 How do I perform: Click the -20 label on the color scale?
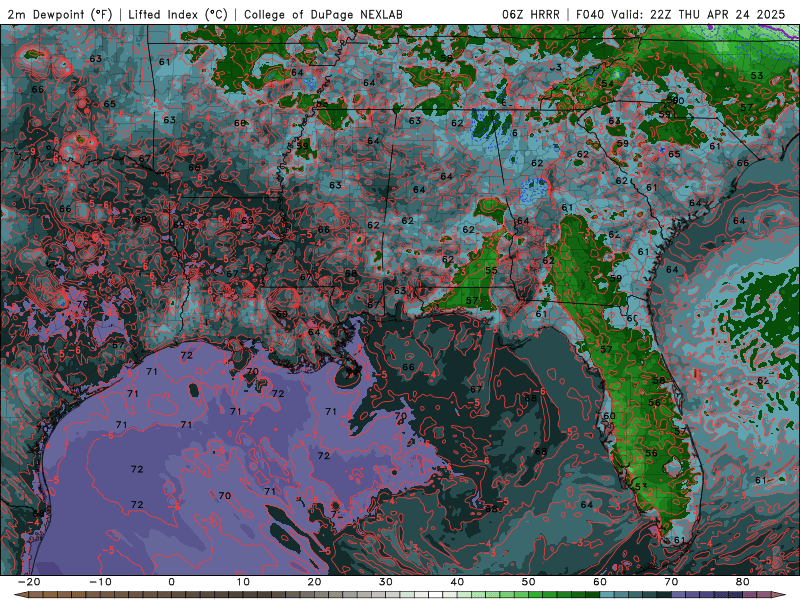tap(29, 582)
